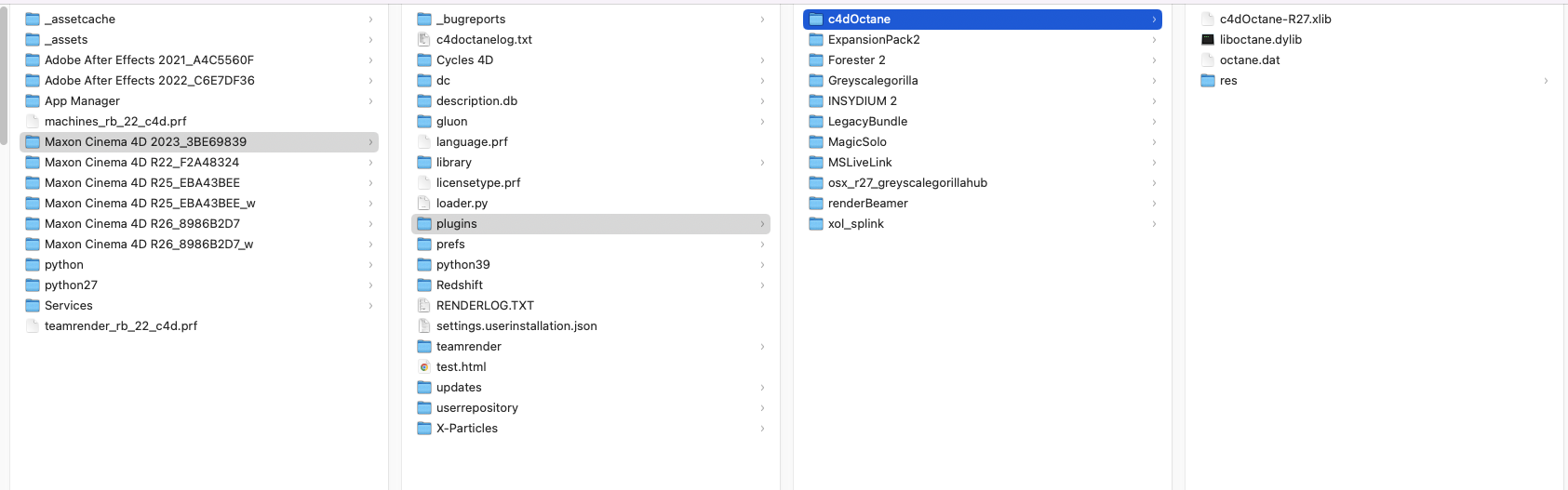The height and width of the screenshot is (490, 1568).
Task: Click the res folder icon
Action: 1208,80
